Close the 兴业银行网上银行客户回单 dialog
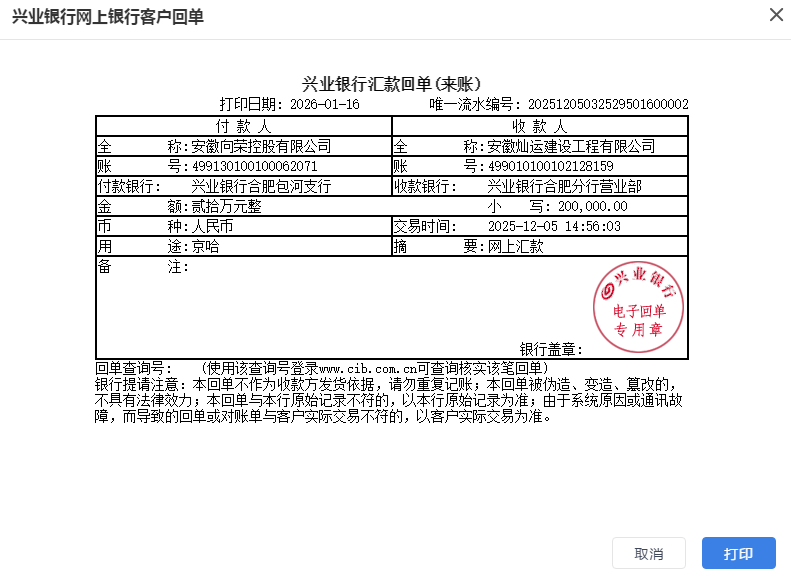 point(775,15)
